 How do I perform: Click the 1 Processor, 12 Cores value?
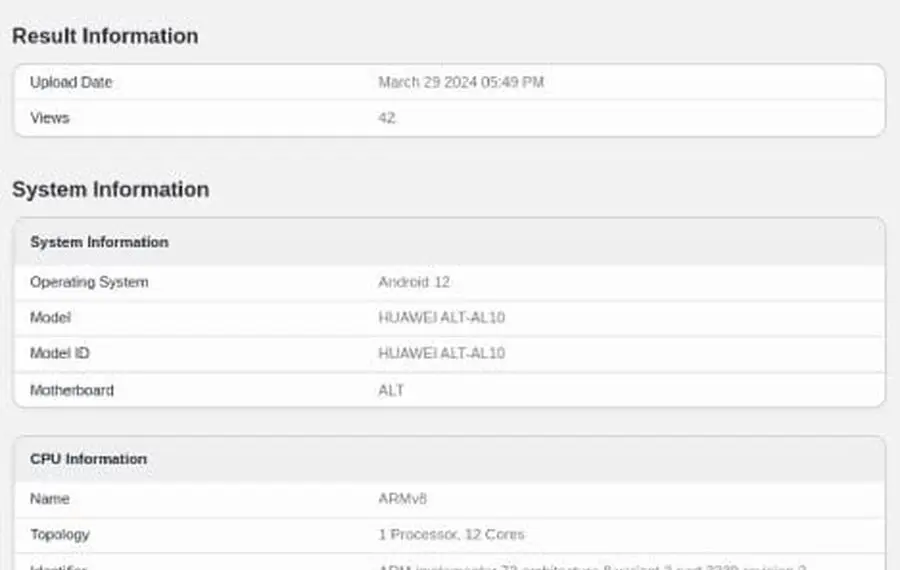point(451,534)
